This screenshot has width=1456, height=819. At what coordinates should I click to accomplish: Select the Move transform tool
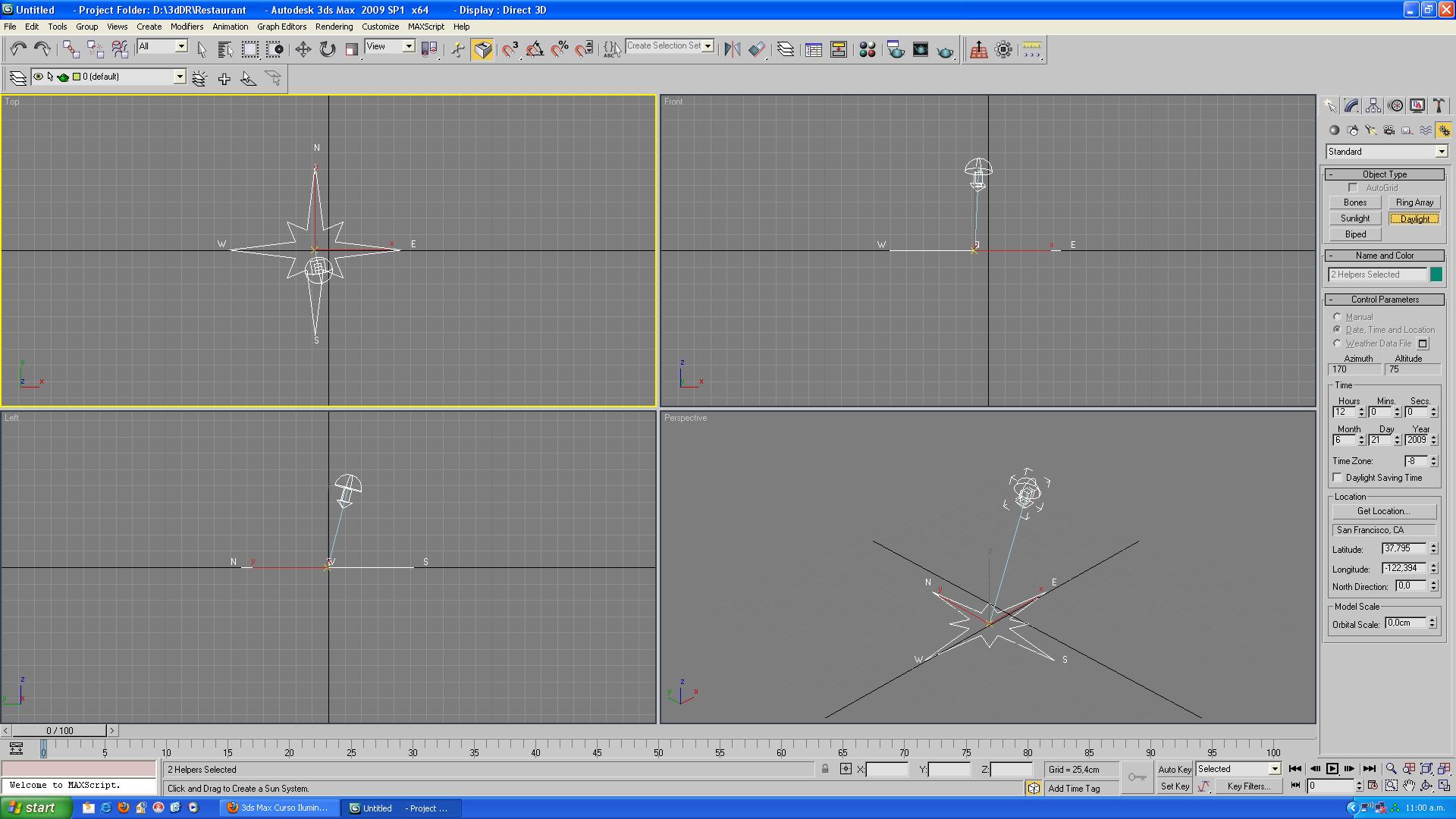tap(303, 50)
